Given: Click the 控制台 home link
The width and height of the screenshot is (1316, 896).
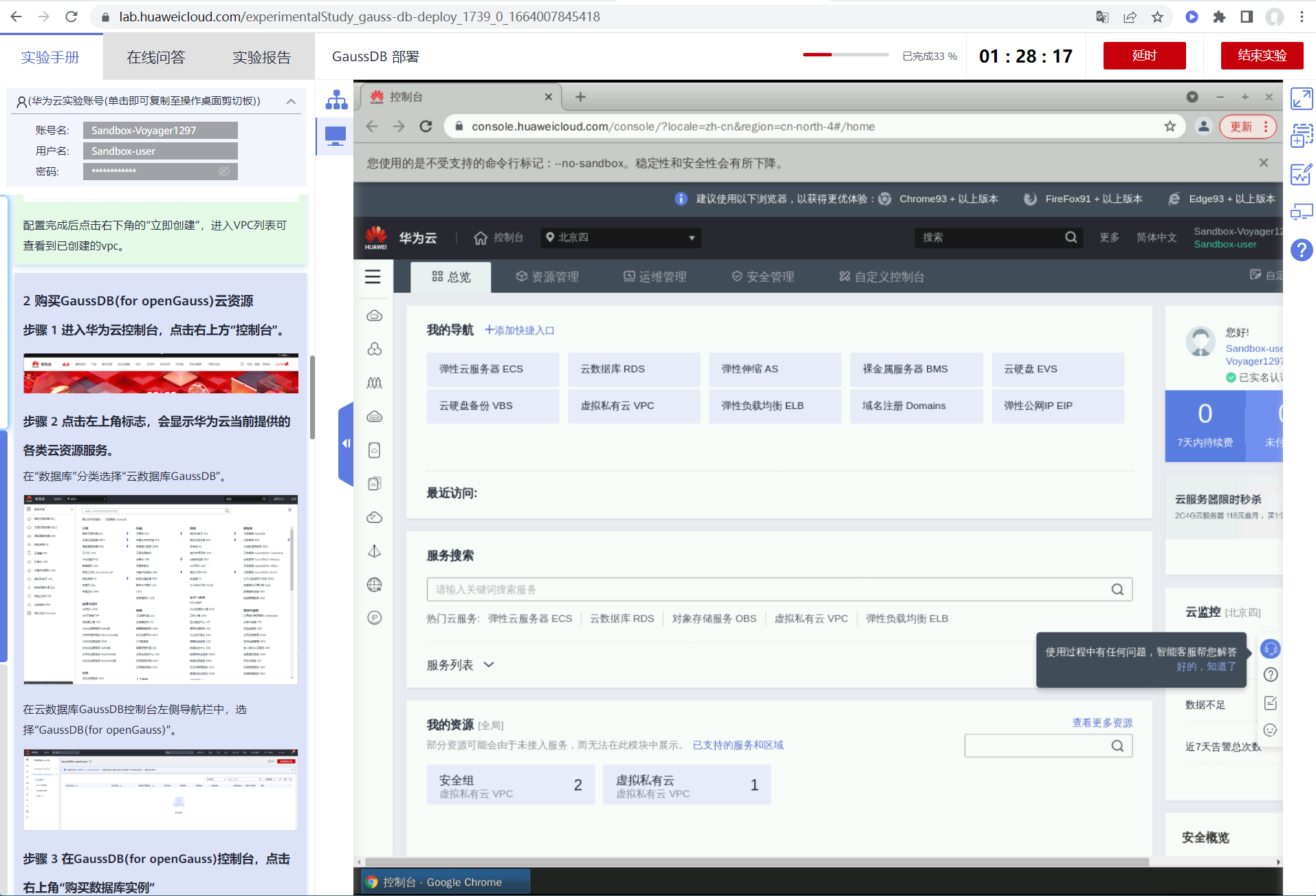Looking at the screenshot, I should click(x=498, y=237).
